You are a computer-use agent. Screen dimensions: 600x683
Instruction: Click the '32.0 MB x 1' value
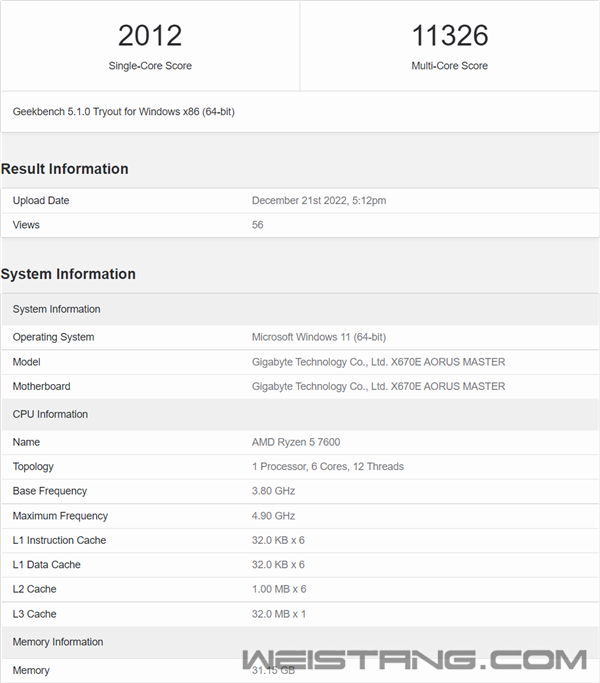click(279, 614)
